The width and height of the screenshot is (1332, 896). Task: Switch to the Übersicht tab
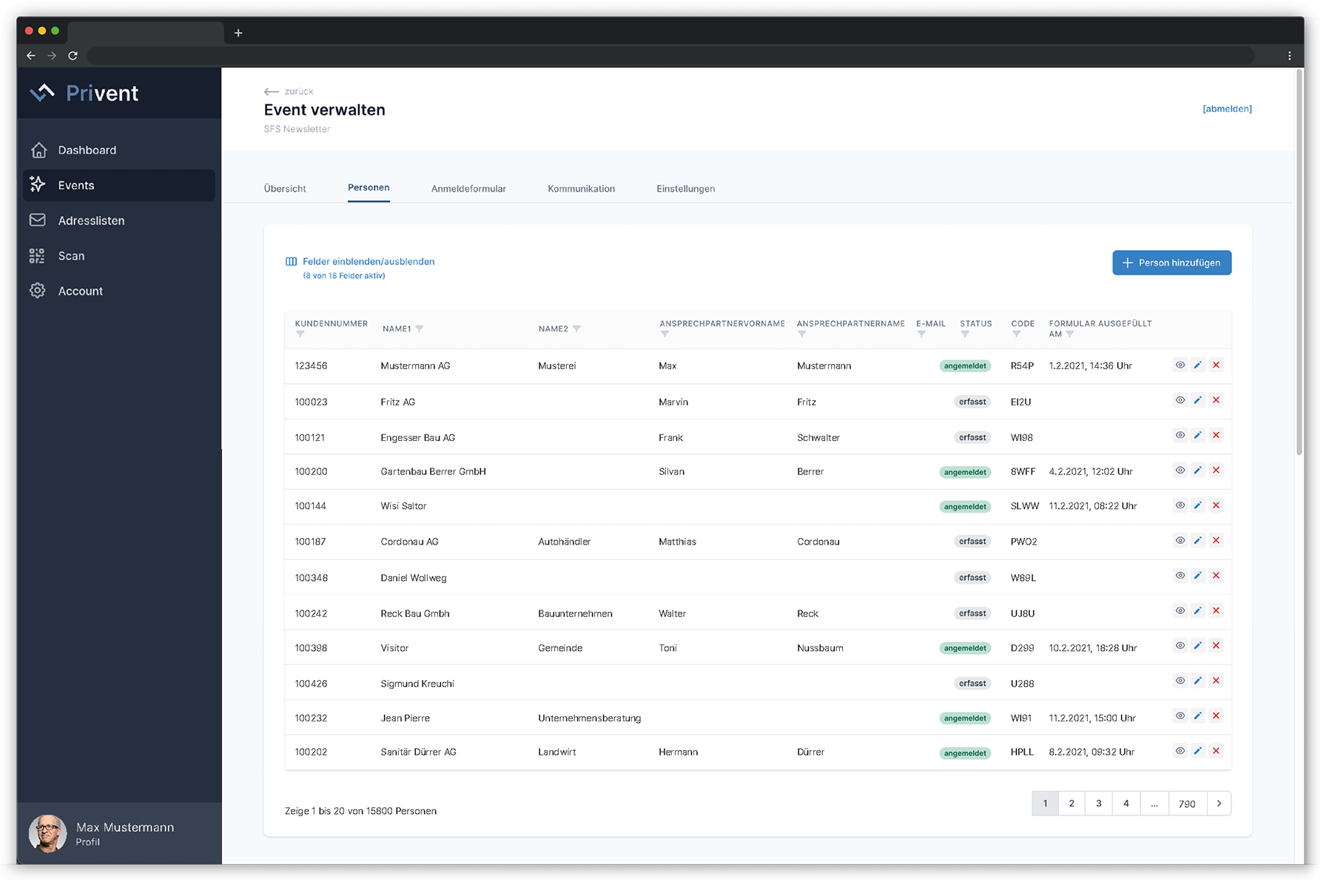click(x=285, y=189)
